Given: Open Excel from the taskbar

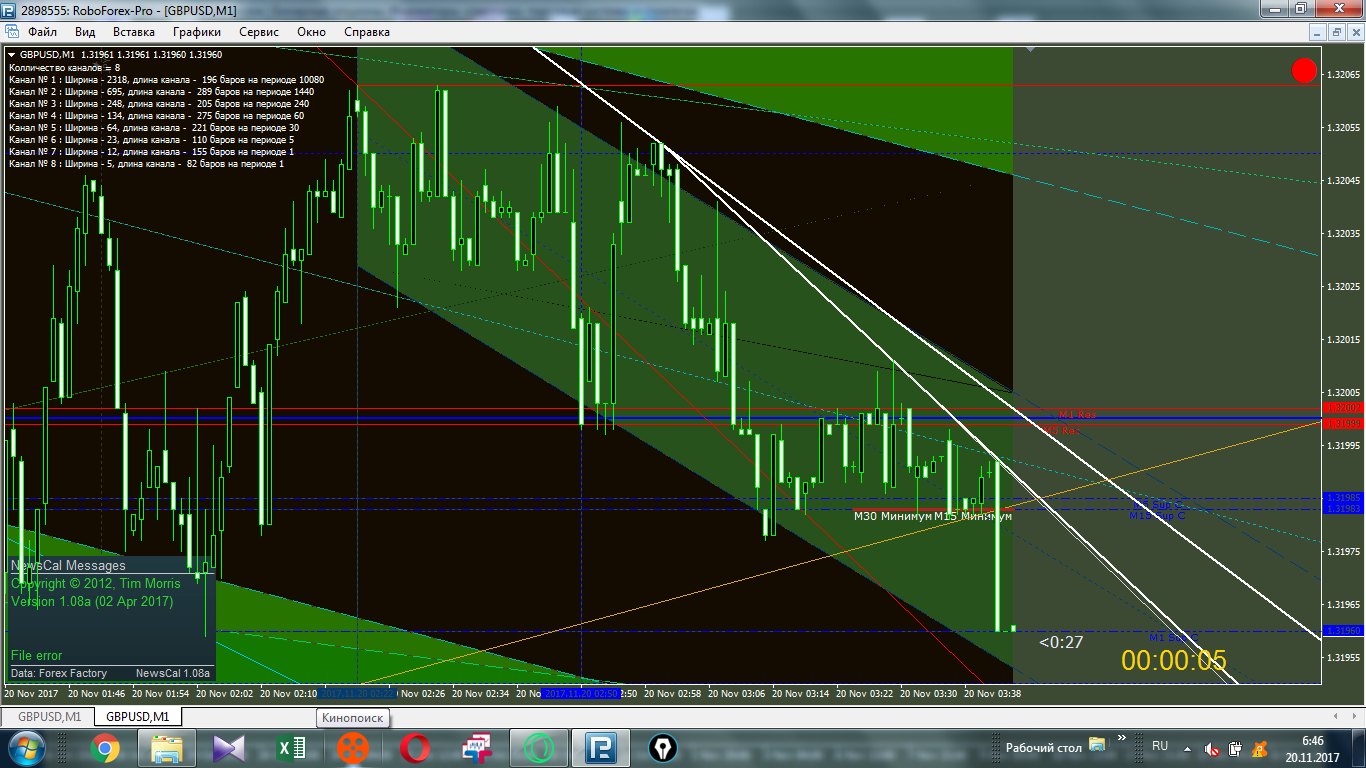Looking at the screenshot, I should click(290, 747).
